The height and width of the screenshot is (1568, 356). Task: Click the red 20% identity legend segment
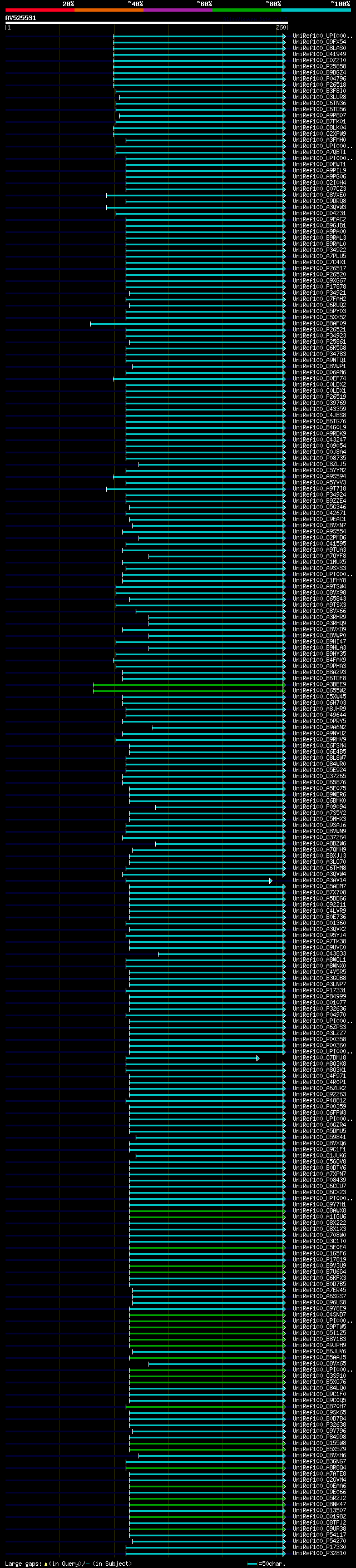[x=39, y=10]
